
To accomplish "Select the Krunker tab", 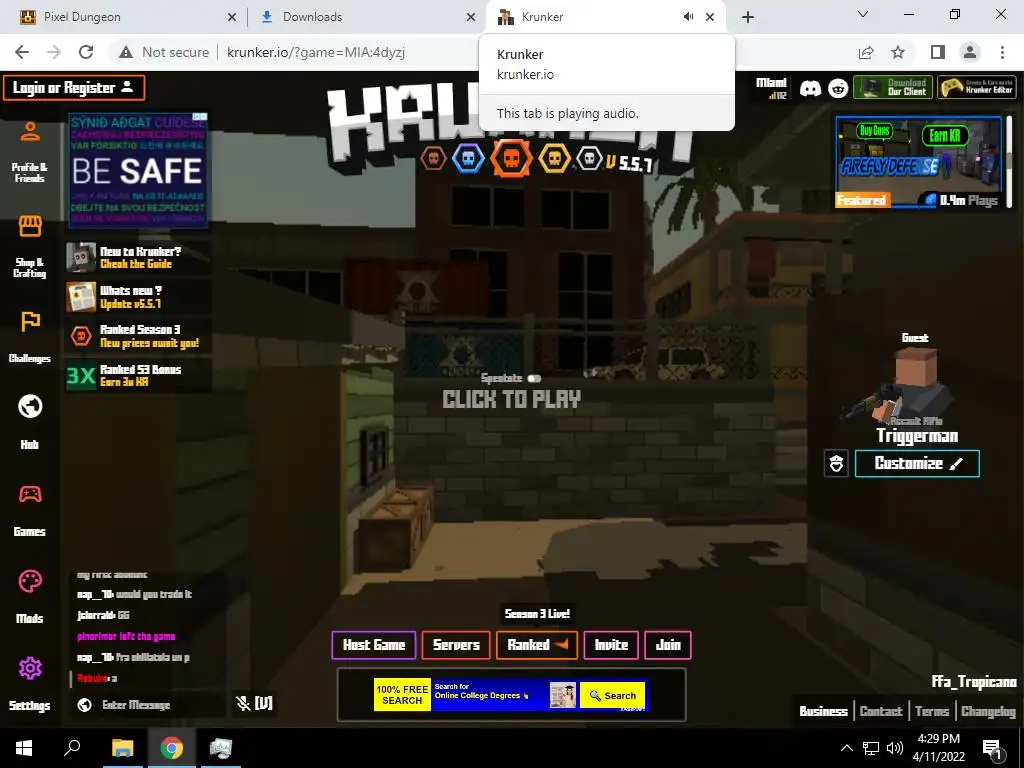I will [x=606, y=17].
